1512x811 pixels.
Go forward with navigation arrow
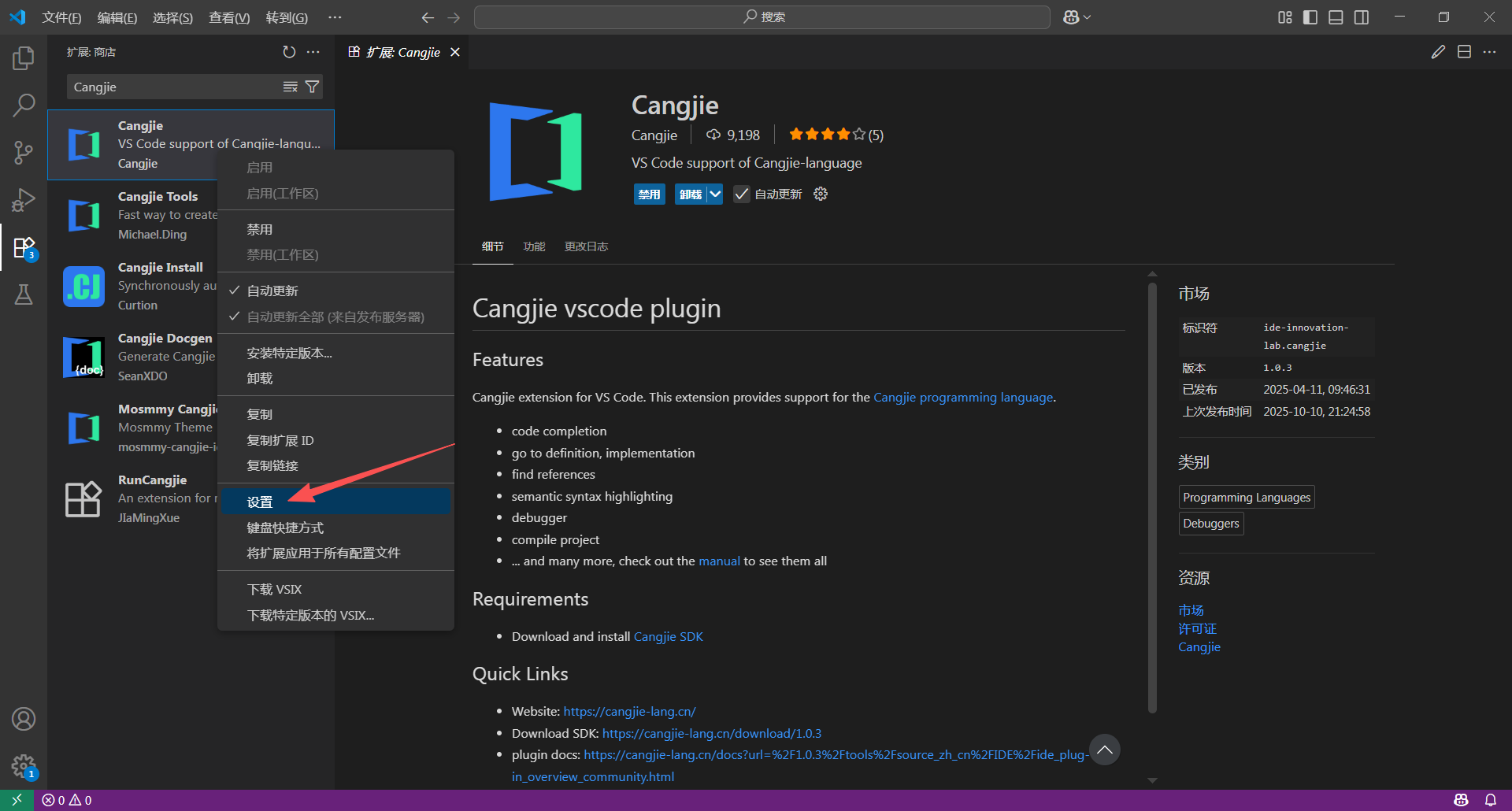[x=454, y=17]
